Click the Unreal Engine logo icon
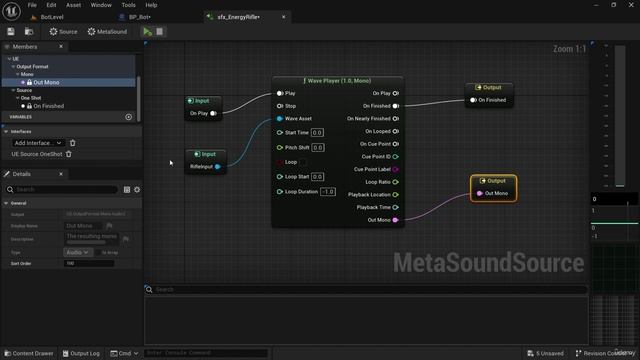The width and height of the screenshot is (640, 360). (11, 11)
